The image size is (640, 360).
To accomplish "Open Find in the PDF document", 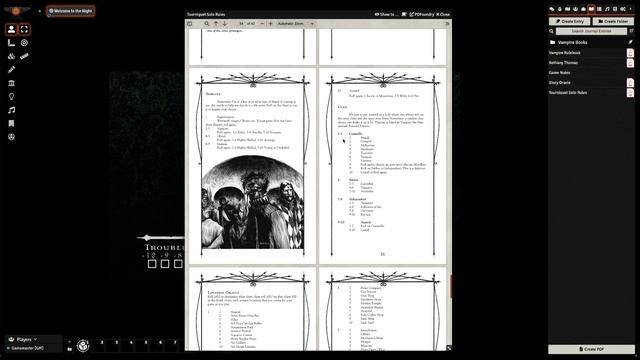I will [207, 24].
